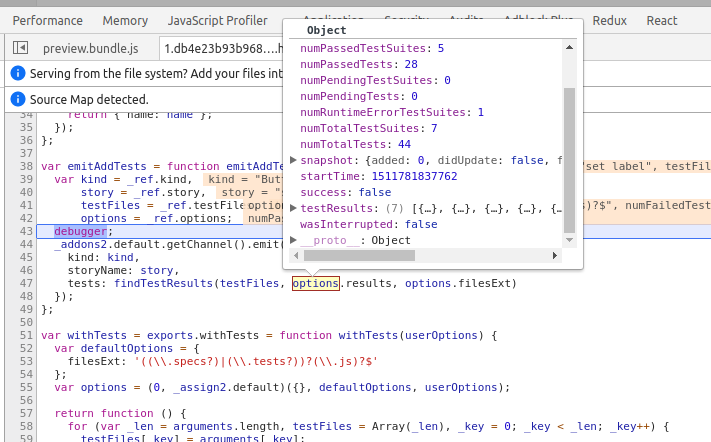Click the numPendingTests property row
Viewport: 711px width, 442px height.
[x=359, y=96]
